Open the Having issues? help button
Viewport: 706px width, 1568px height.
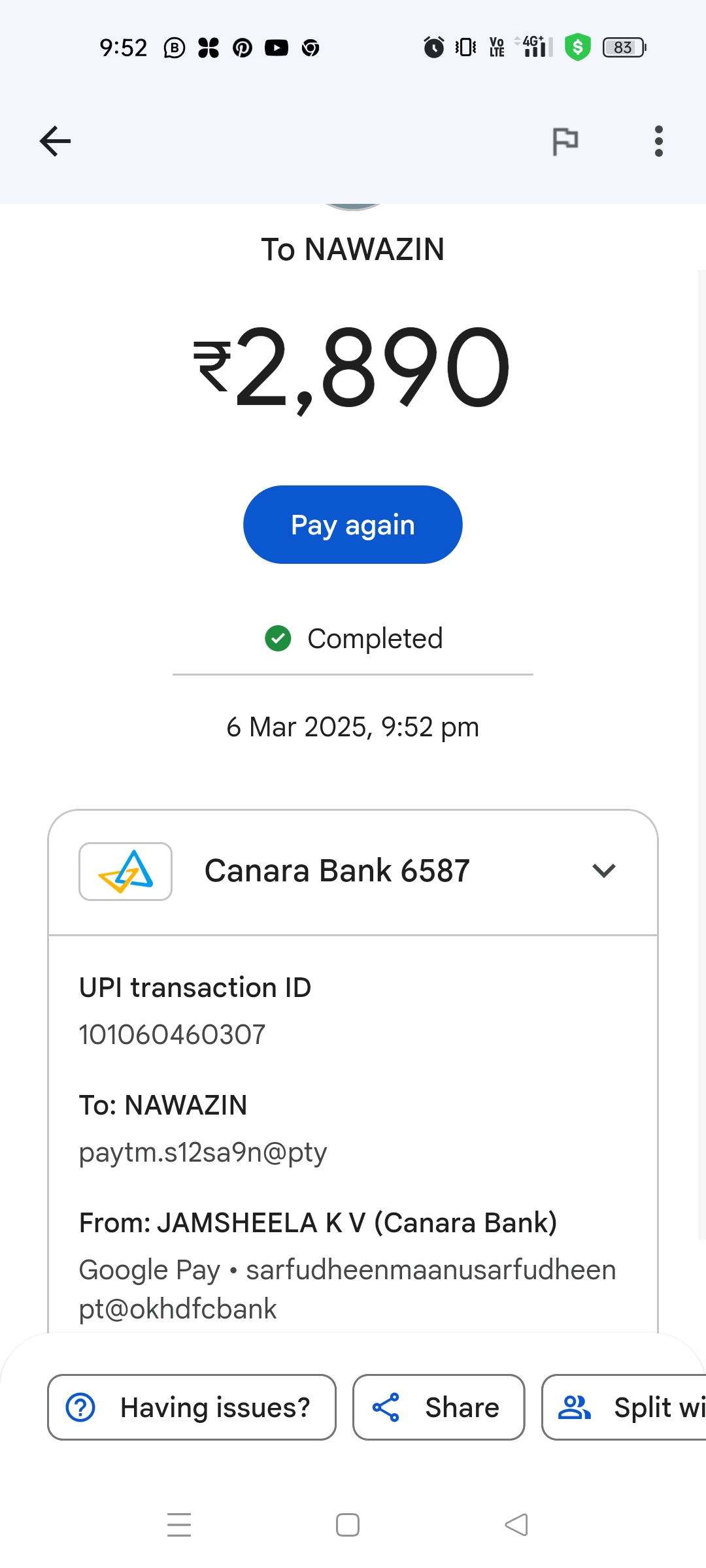[192, 1407]
